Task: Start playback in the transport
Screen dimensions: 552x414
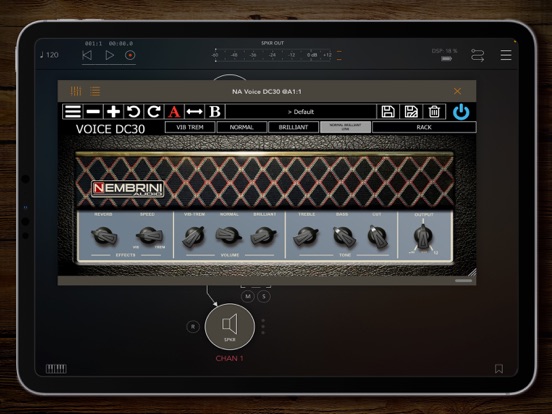Action: [109, 55]
